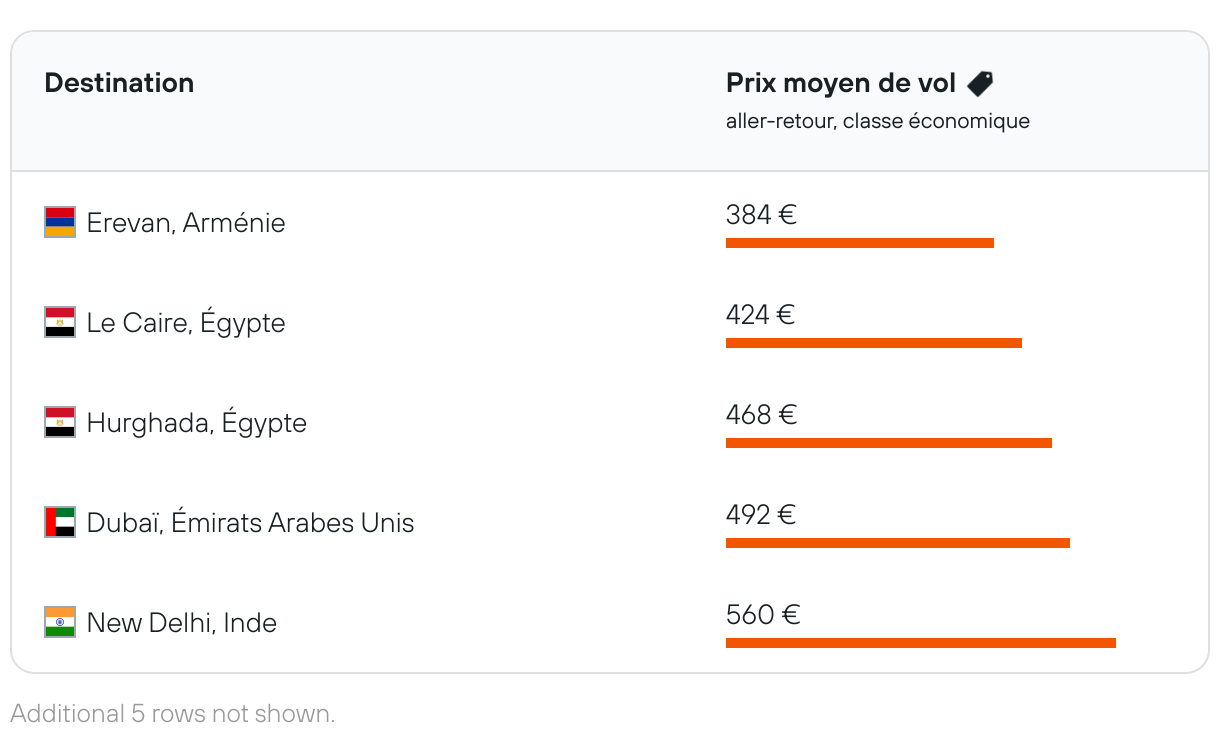Open the New Delhi, Inde row

[x=182, y=622]
